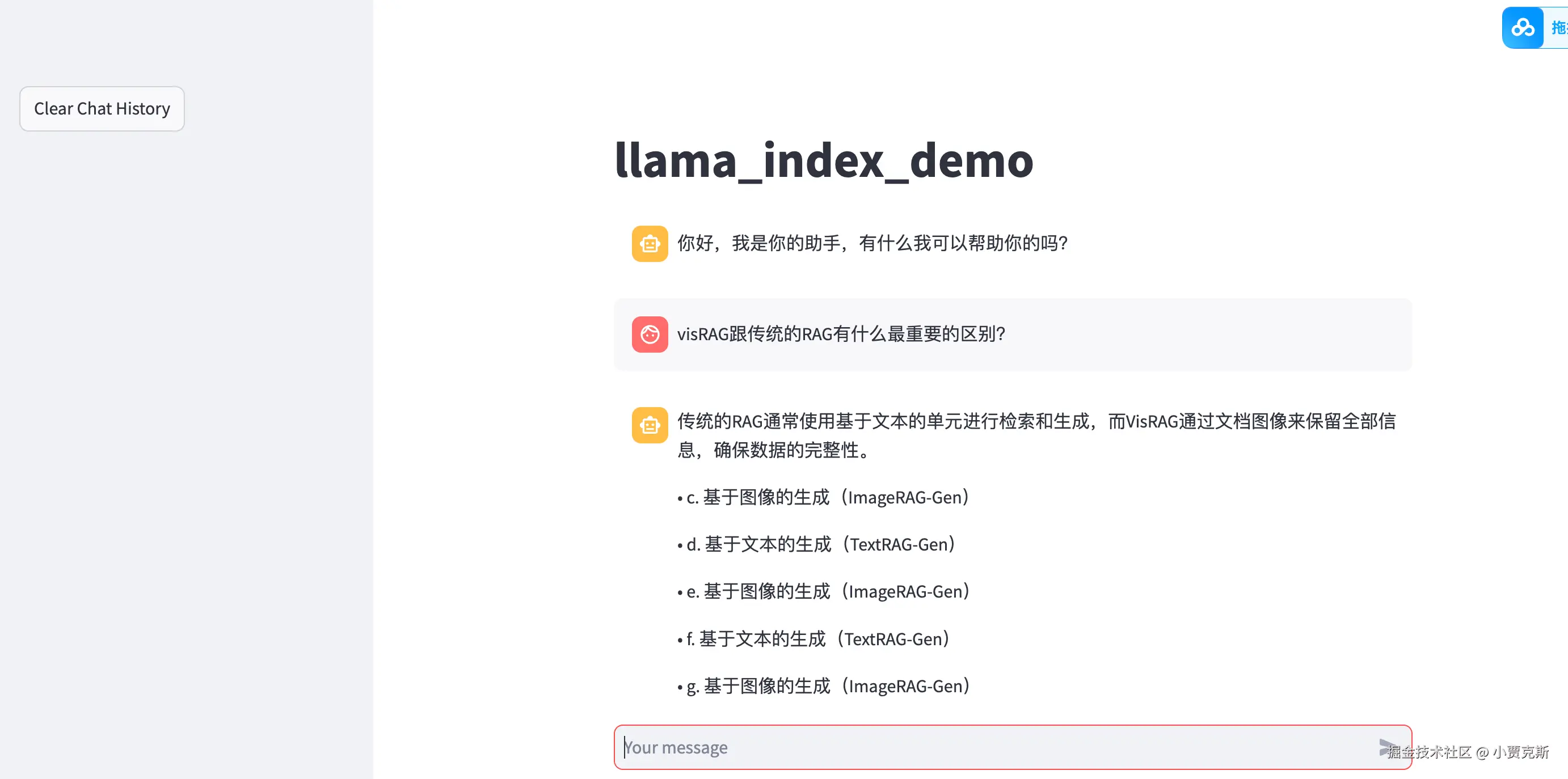
Task: Click the blue 拖 label beside the cloud icon
Action: [x=1558, y=28]
